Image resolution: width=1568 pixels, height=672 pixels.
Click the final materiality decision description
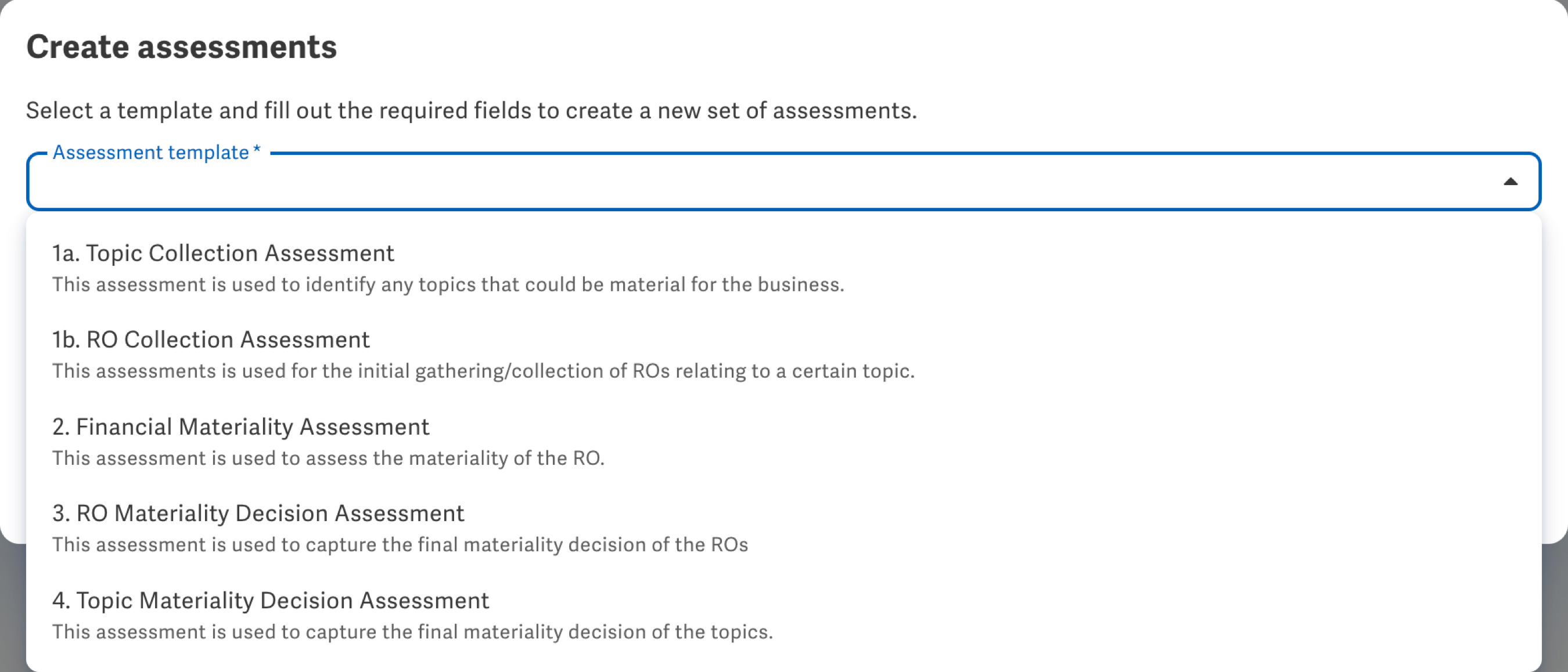(400, 544)
